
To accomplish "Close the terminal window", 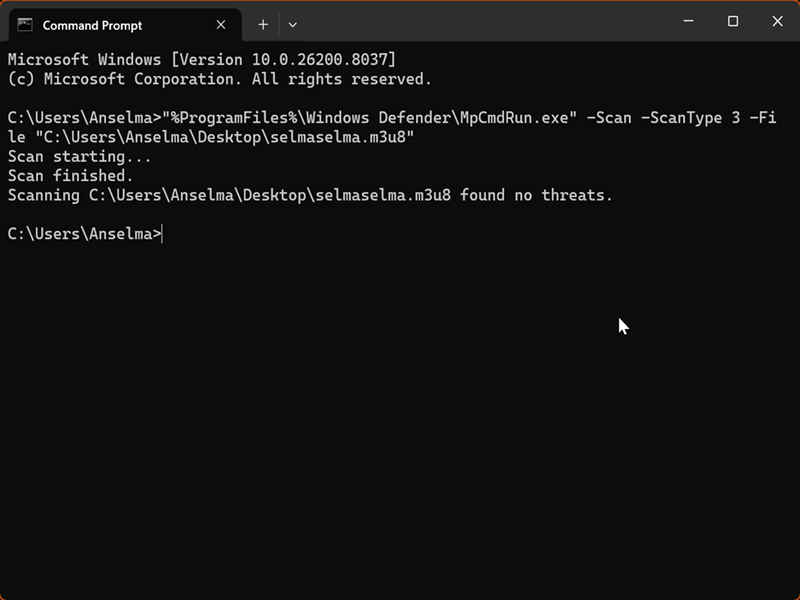I will pyautogui.click(x=778, y=22).
